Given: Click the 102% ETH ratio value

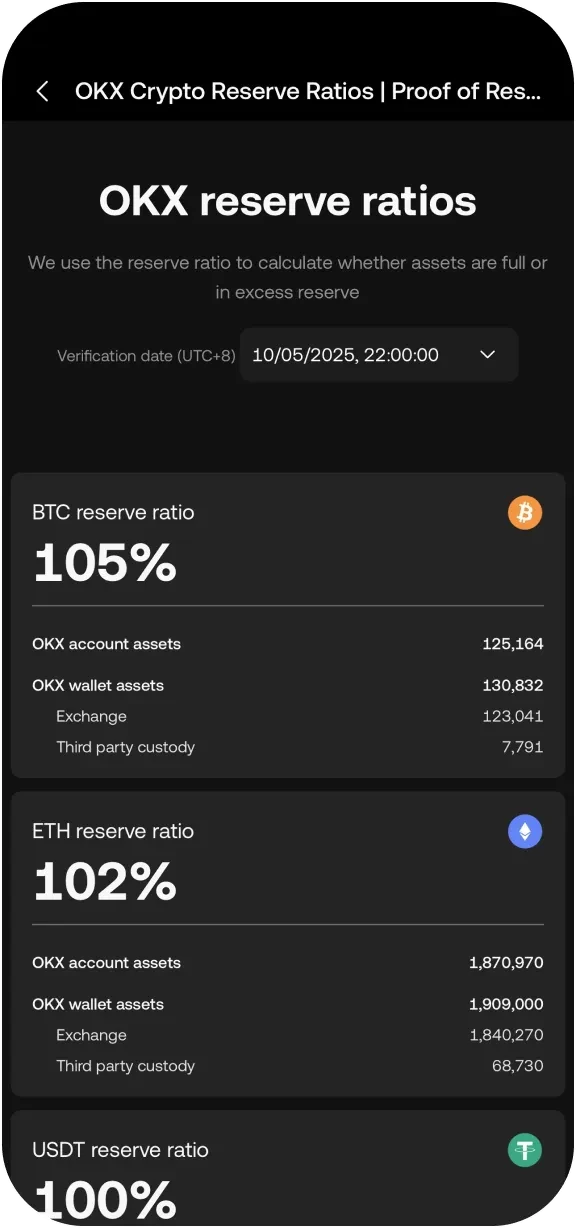Looking at the screenshot, I should tap(105, 882).
